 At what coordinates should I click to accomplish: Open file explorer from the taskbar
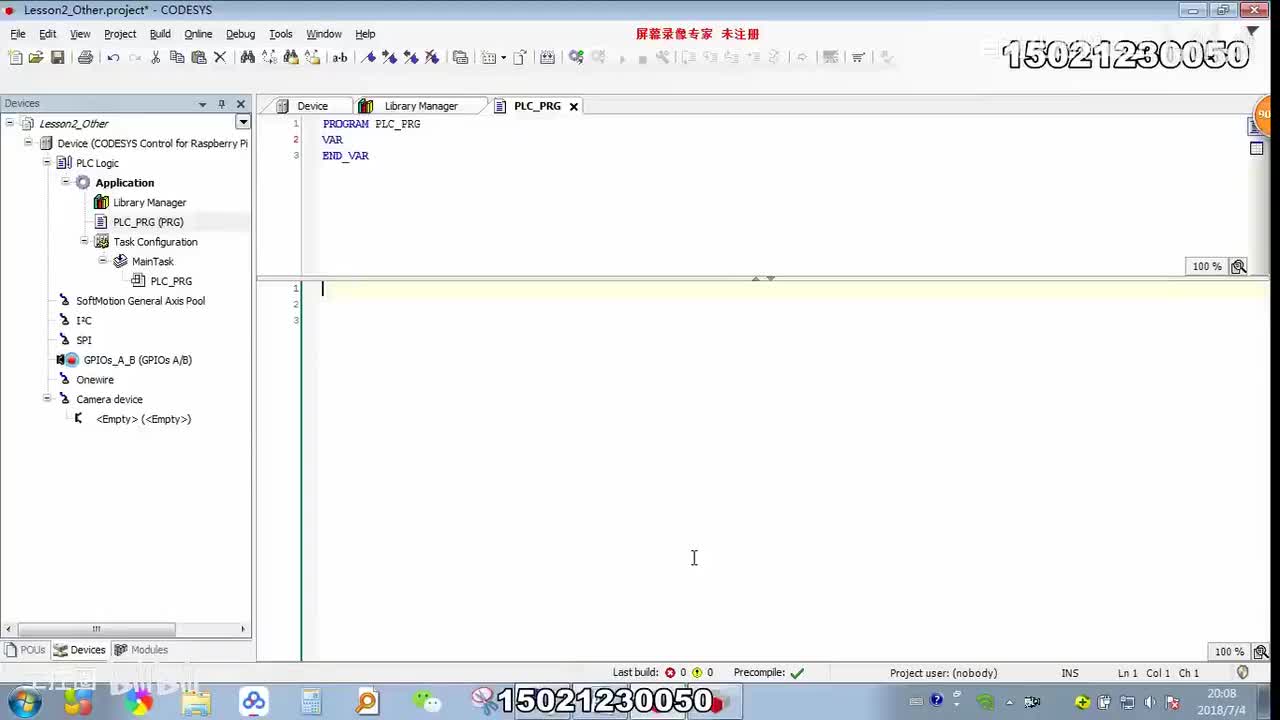(x=196, y=702)
